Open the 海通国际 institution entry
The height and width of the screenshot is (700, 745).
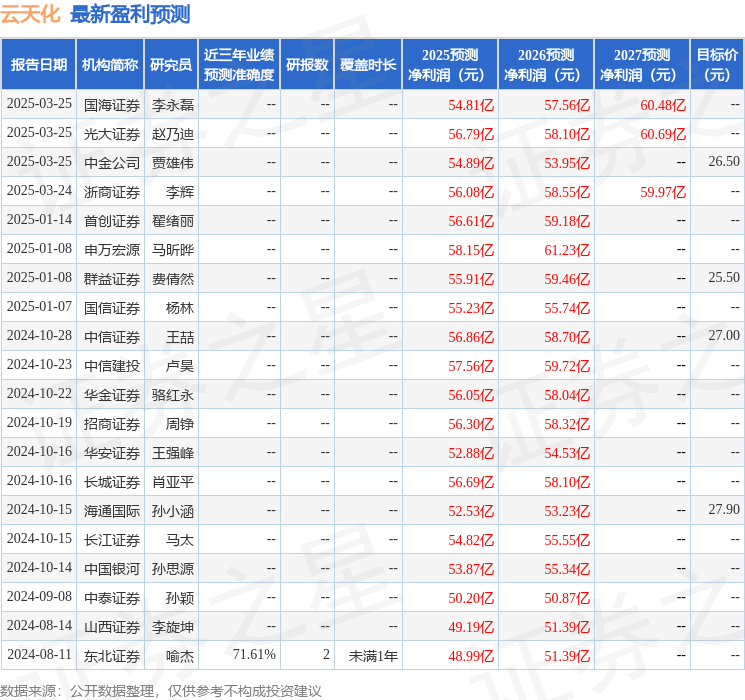111,510
